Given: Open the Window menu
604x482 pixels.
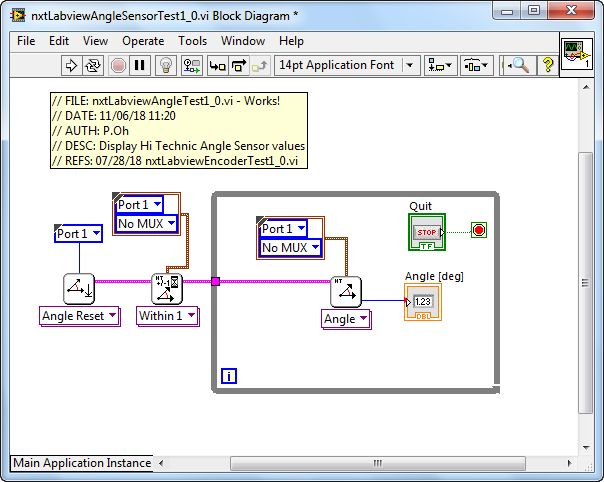Looking at the screenshot, I should pos(243,41).
